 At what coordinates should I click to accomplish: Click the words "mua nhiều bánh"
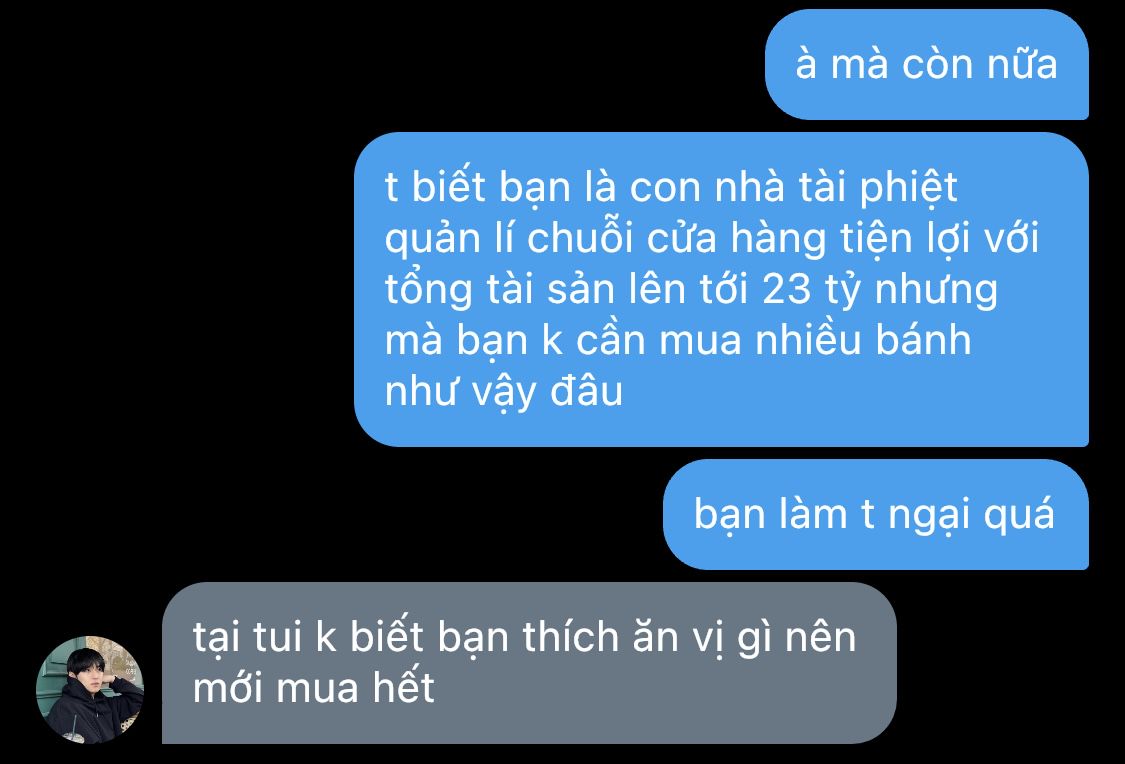[x=815, y=341]
